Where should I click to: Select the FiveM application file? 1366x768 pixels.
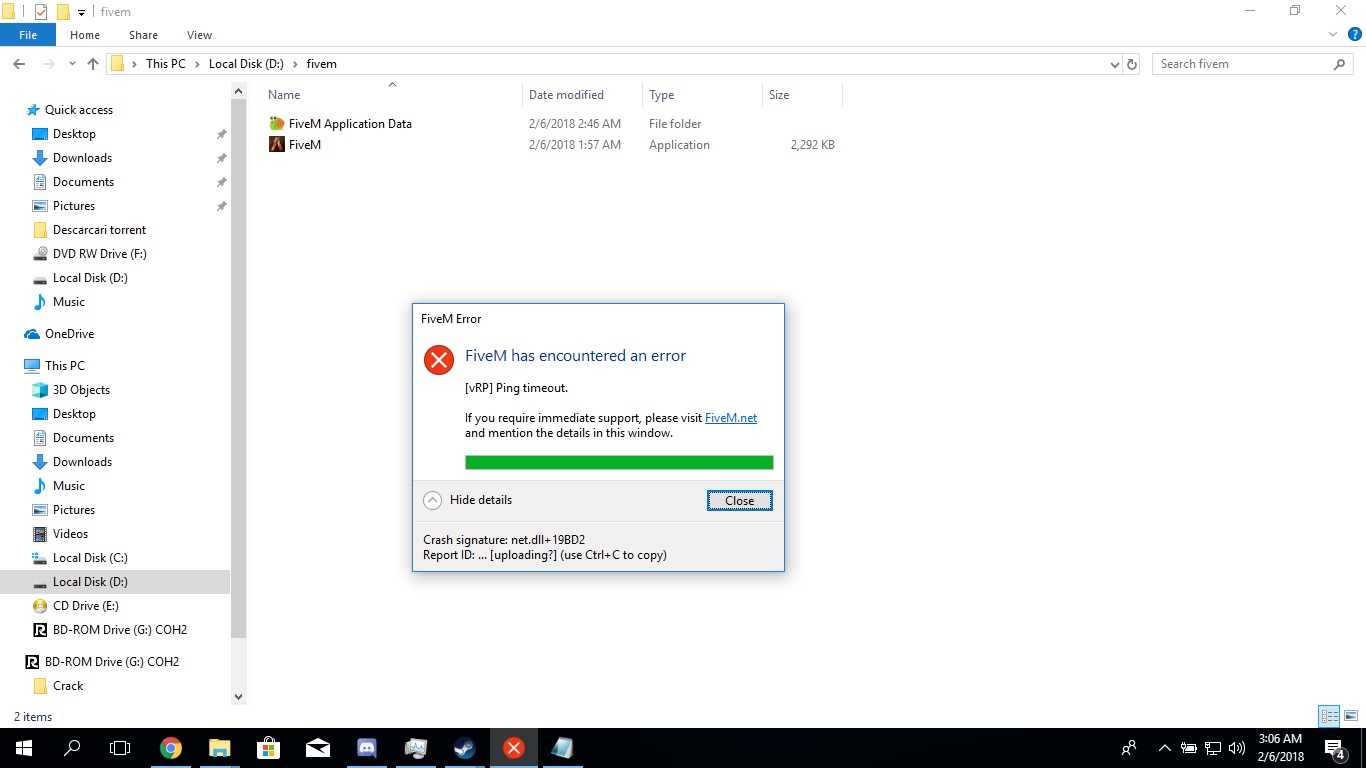(304, 145)
